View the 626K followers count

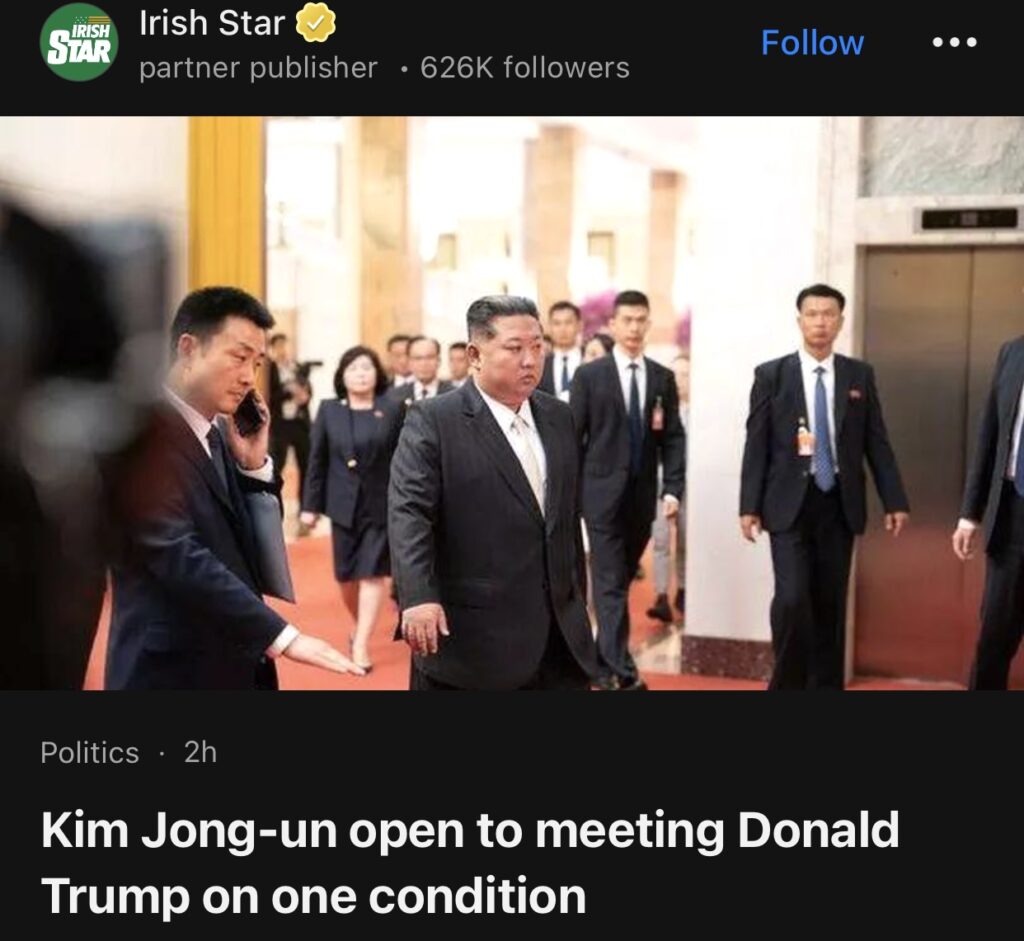point(525,68)
